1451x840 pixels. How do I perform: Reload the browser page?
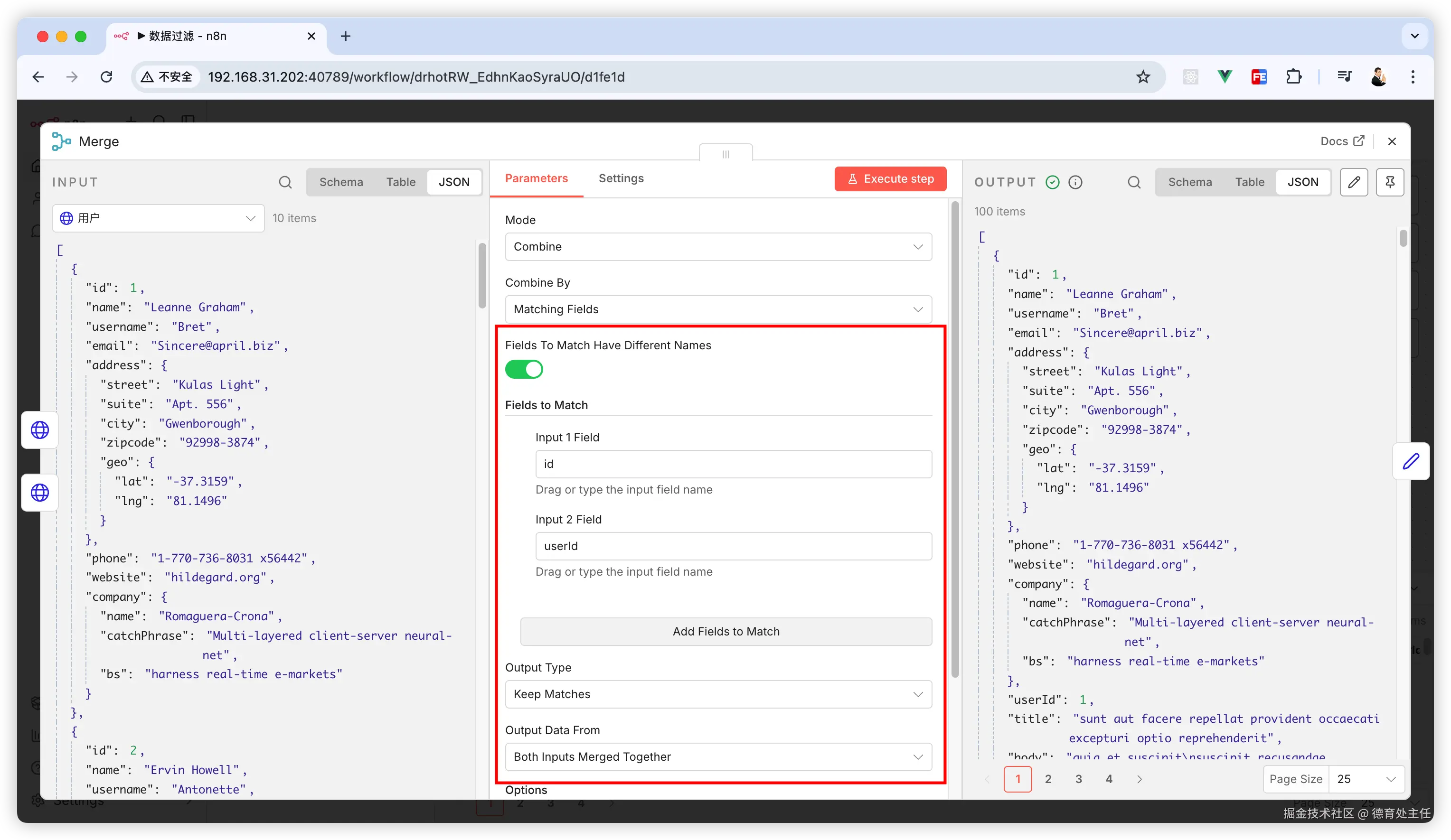pos(106,77)
